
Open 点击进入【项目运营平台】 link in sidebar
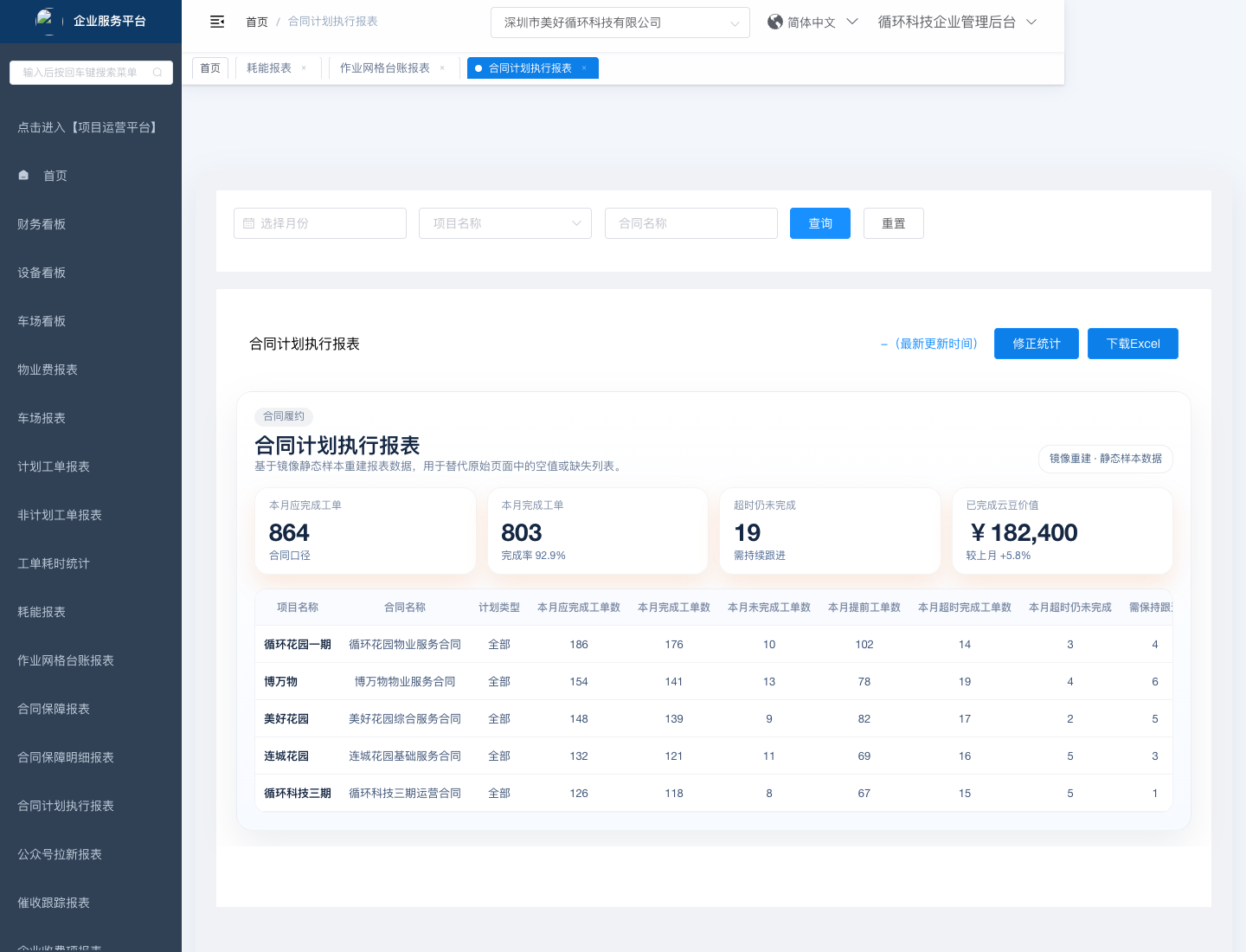pos(88,127)
